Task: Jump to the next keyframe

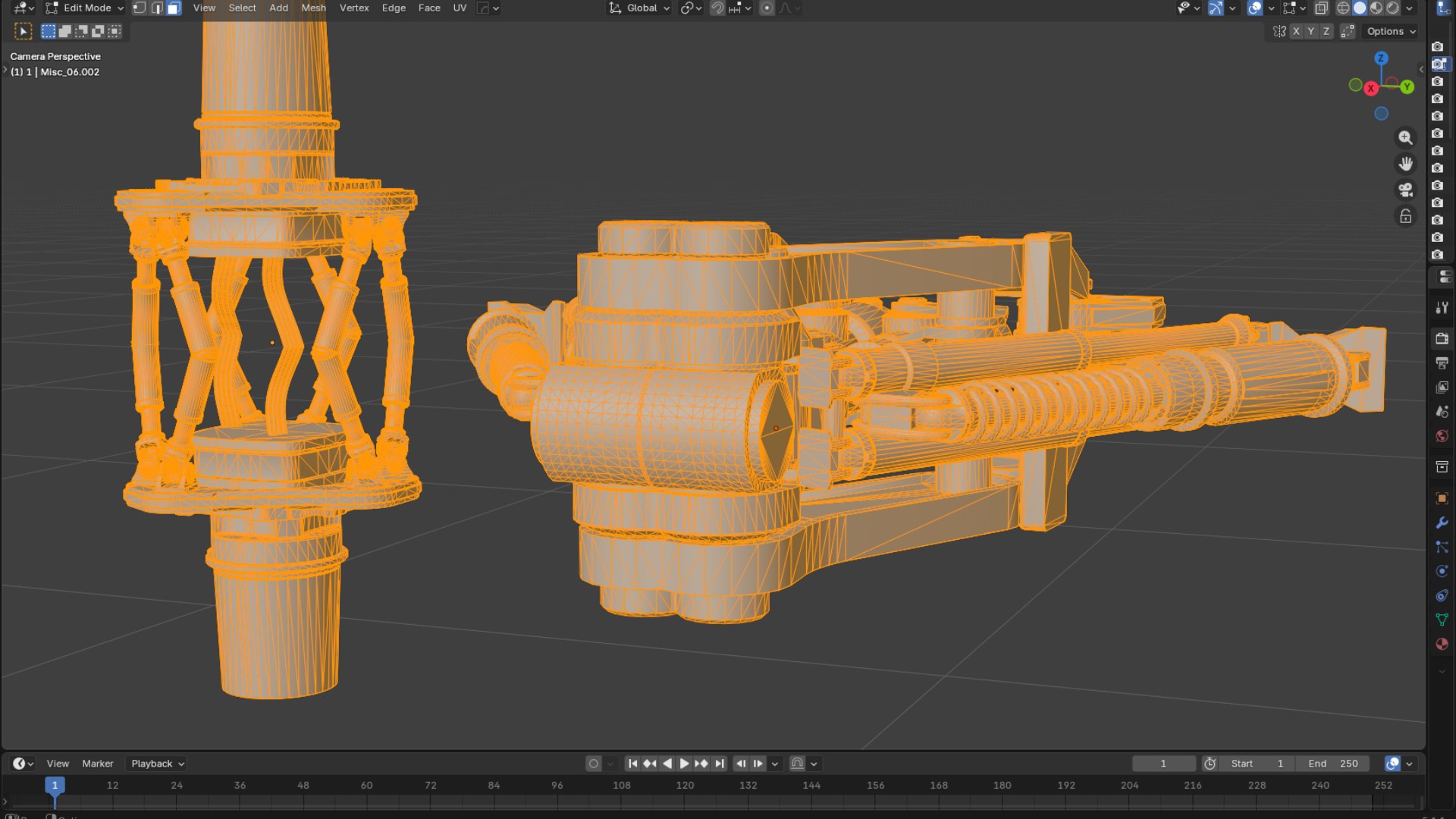Action: (701, 764)
